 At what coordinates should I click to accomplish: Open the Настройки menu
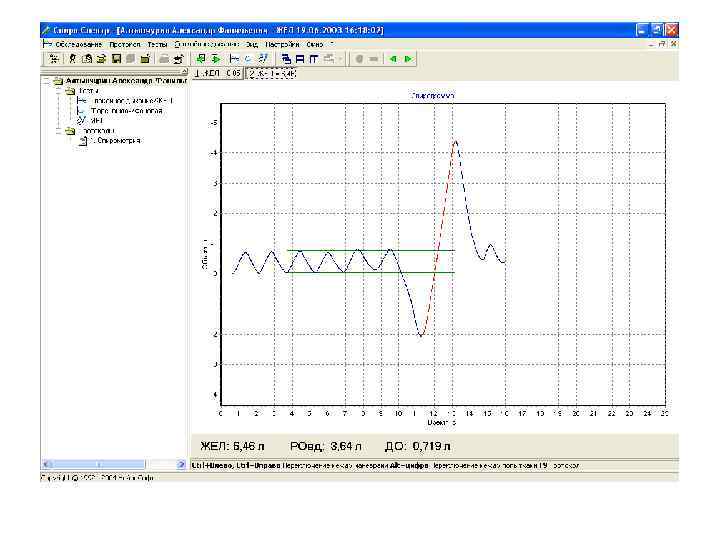click(x=281, y=45)
